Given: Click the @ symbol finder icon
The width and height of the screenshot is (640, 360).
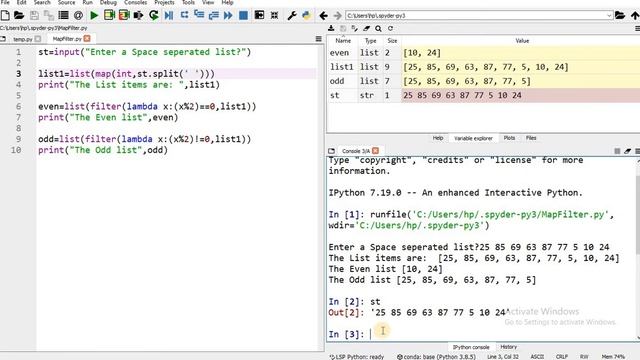Looking at the screenshot, I should click(78, 16).
